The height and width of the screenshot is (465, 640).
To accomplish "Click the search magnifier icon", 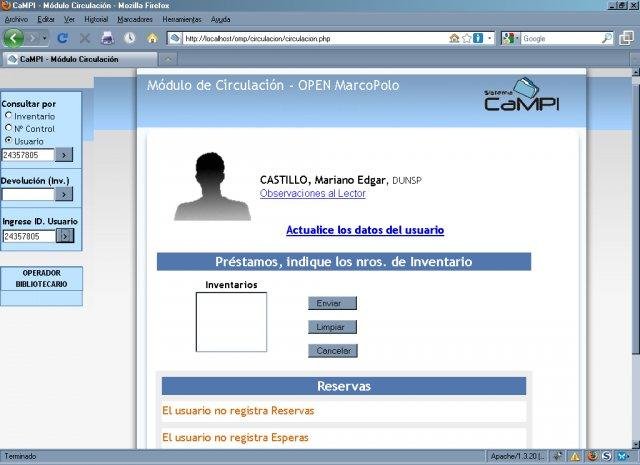I will (x=607, y=38).
